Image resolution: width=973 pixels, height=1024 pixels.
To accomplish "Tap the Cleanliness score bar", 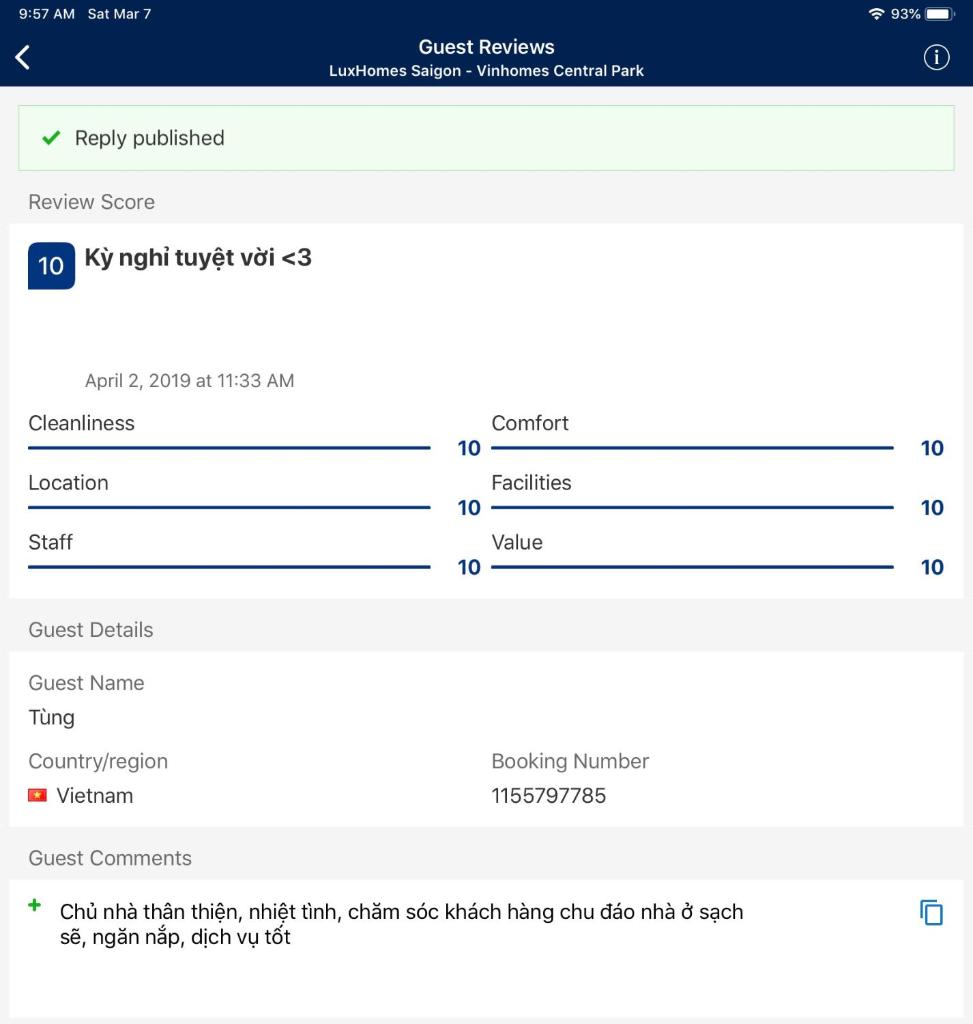I will click(229, 448).
